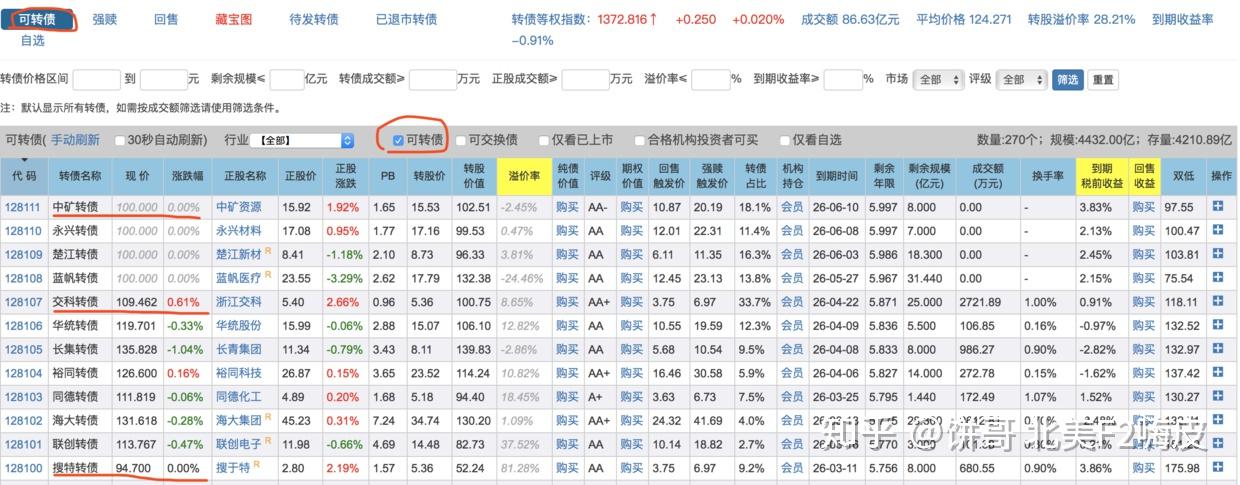Click plus icon in 同德转债 row
This screenshot has width=1240, height=485.
[1218, 396]
